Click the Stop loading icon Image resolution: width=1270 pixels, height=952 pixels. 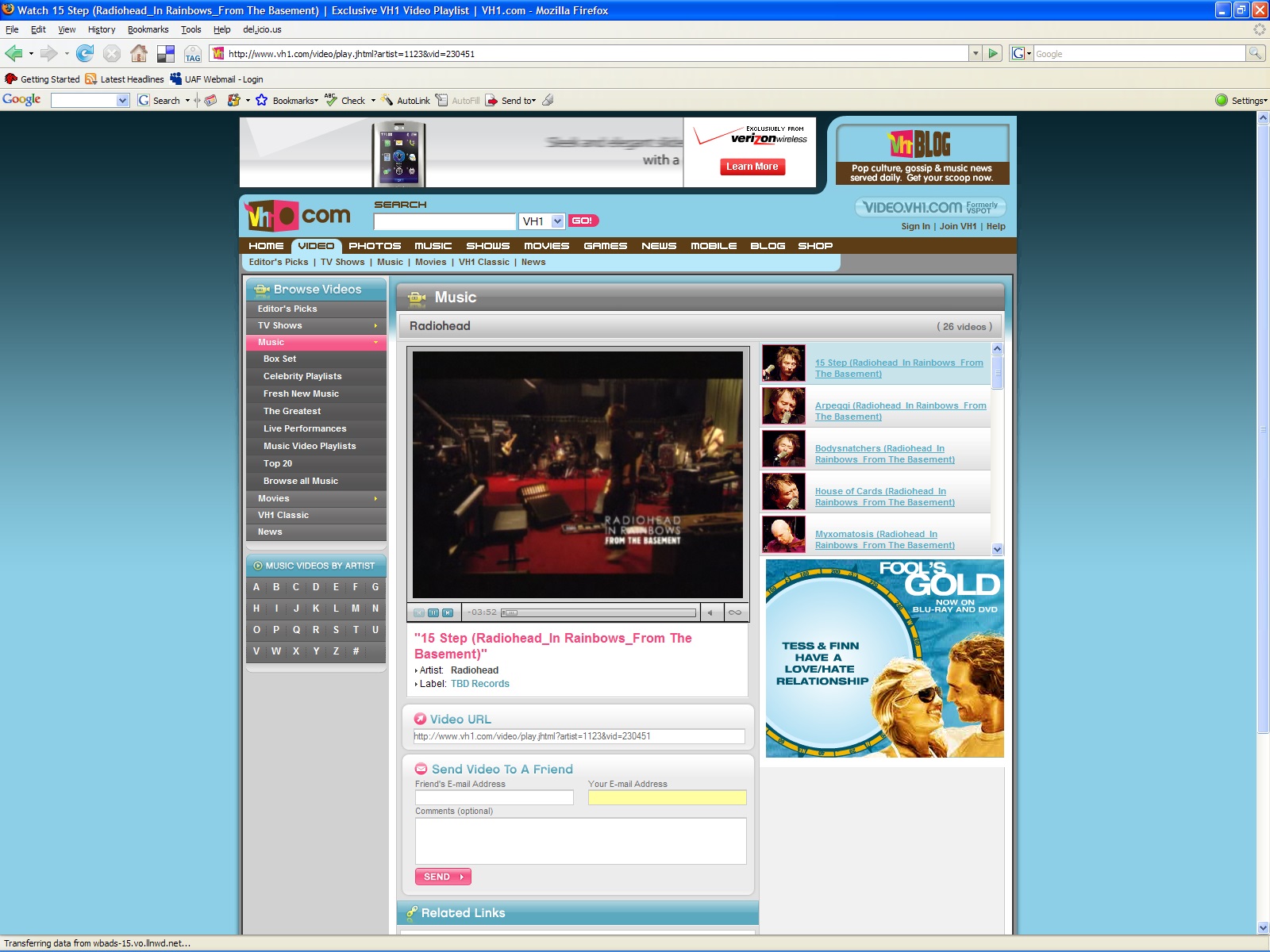tap(112, 53)
